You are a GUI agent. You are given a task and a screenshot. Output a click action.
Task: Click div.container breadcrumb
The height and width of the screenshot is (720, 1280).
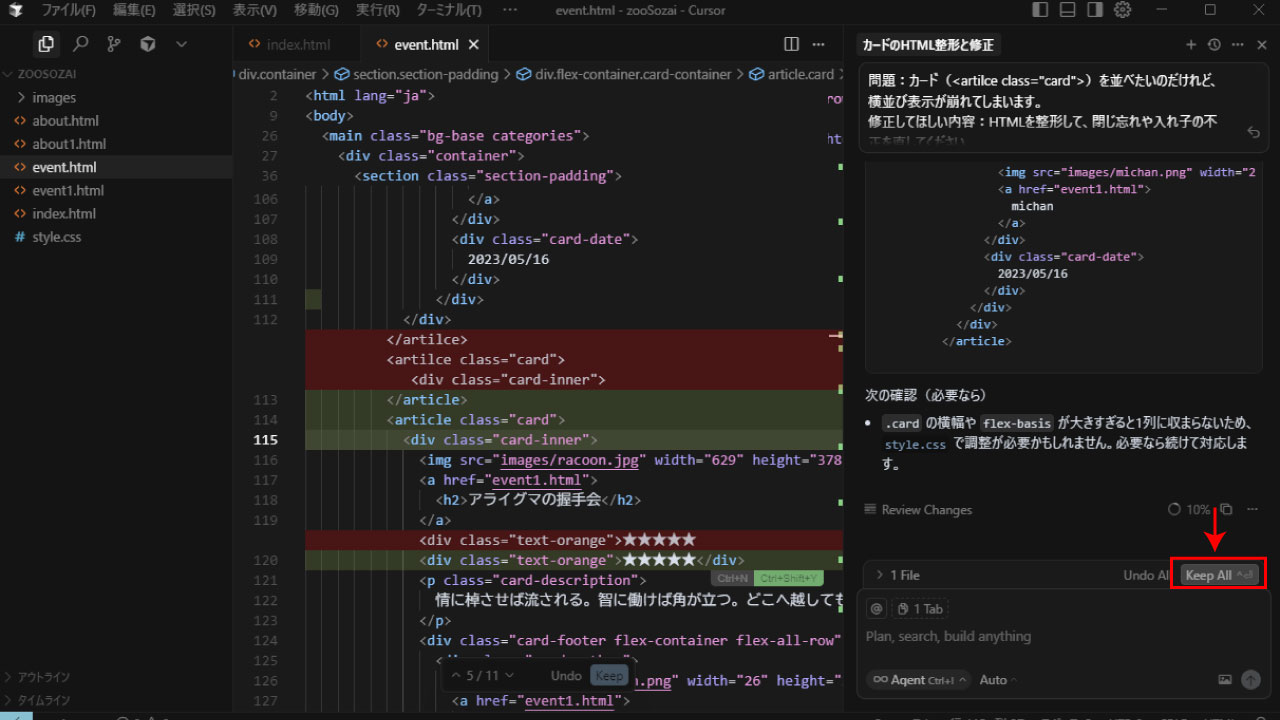277,75
